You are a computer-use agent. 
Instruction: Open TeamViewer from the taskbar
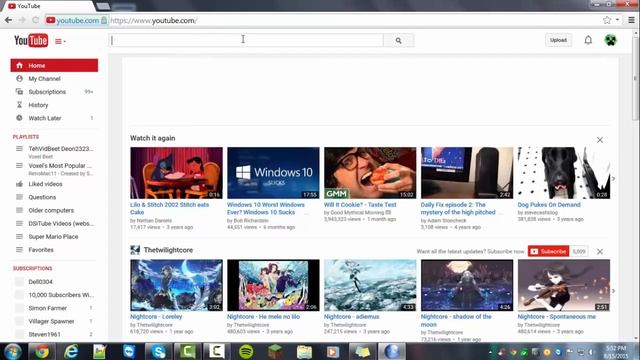[x=129, y=351]
